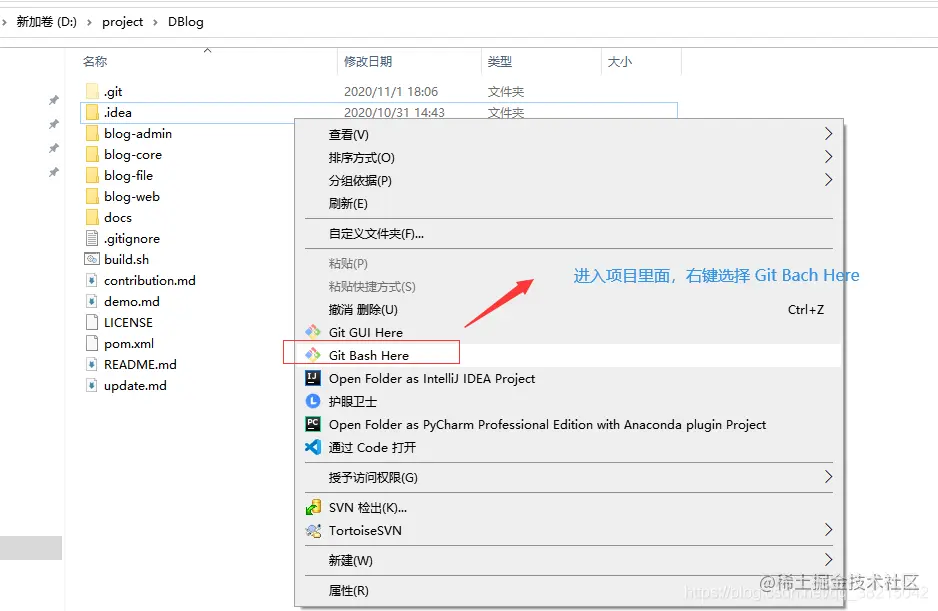Click the build.sh script file icon
This screenshot has height=611, width=938.
92,259
